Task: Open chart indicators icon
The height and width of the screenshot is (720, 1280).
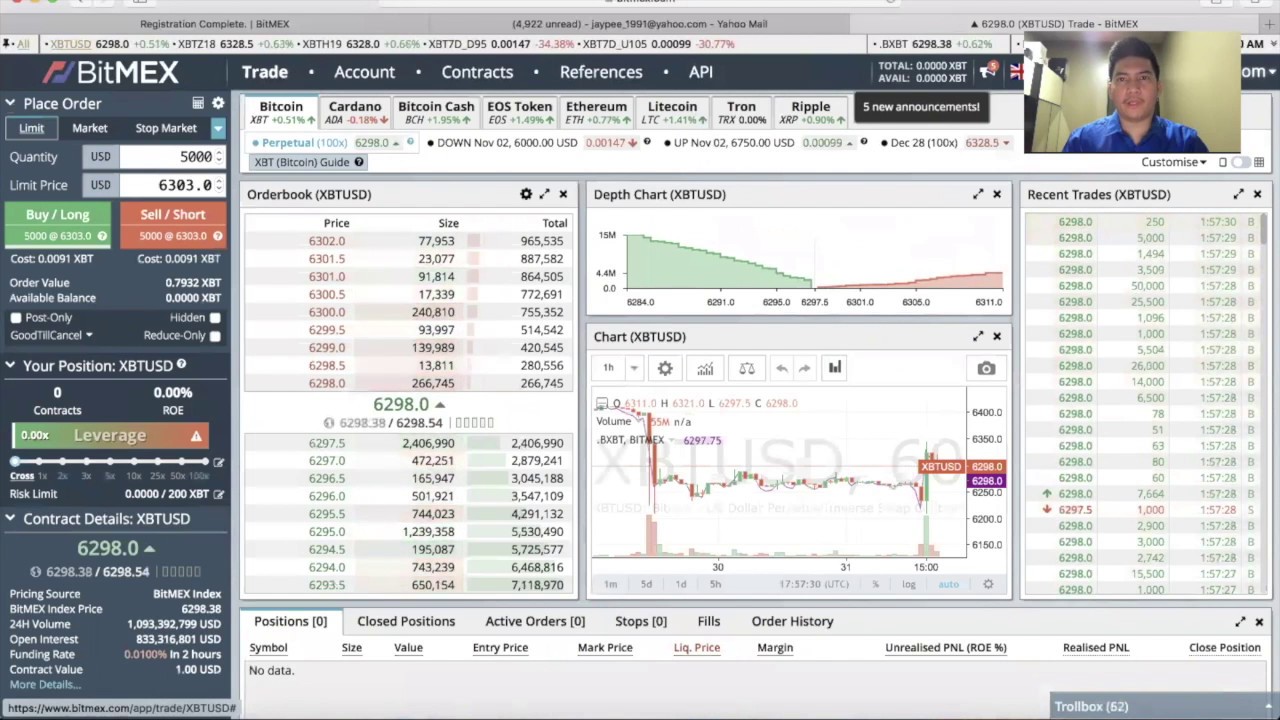Action: [x=705, y=368]
